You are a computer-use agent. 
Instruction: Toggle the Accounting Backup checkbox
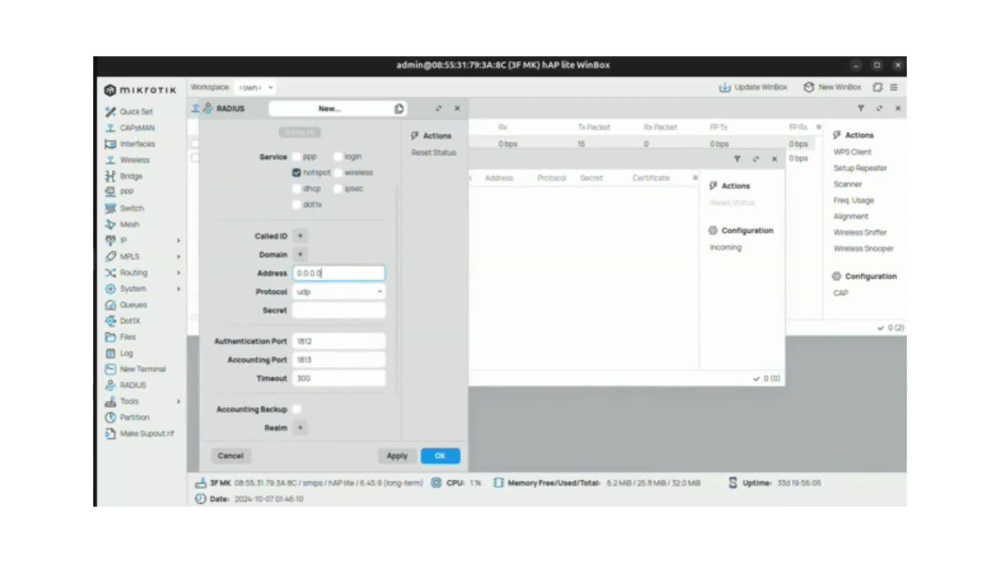pyautogui.click(x=297, y=409)
